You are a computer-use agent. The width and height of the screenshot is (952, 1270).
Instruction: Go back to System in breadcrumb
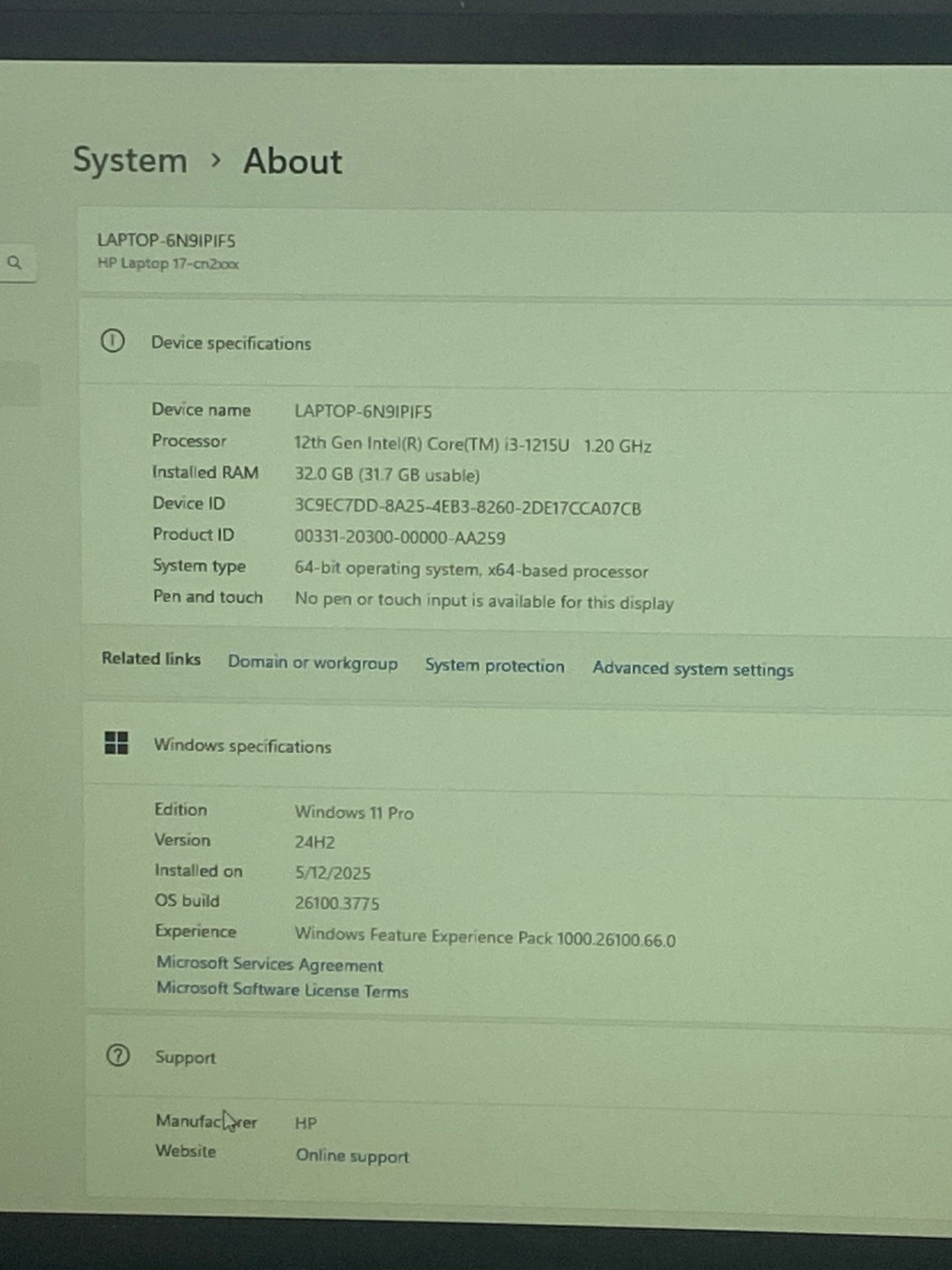click(130, 160)
